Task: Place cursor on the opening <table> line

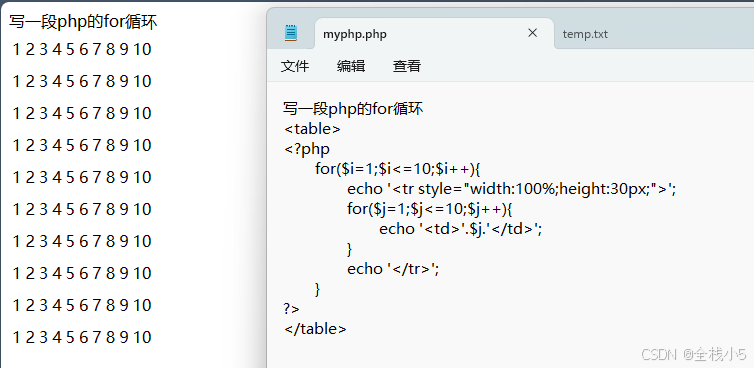Action: click(313, 129)
